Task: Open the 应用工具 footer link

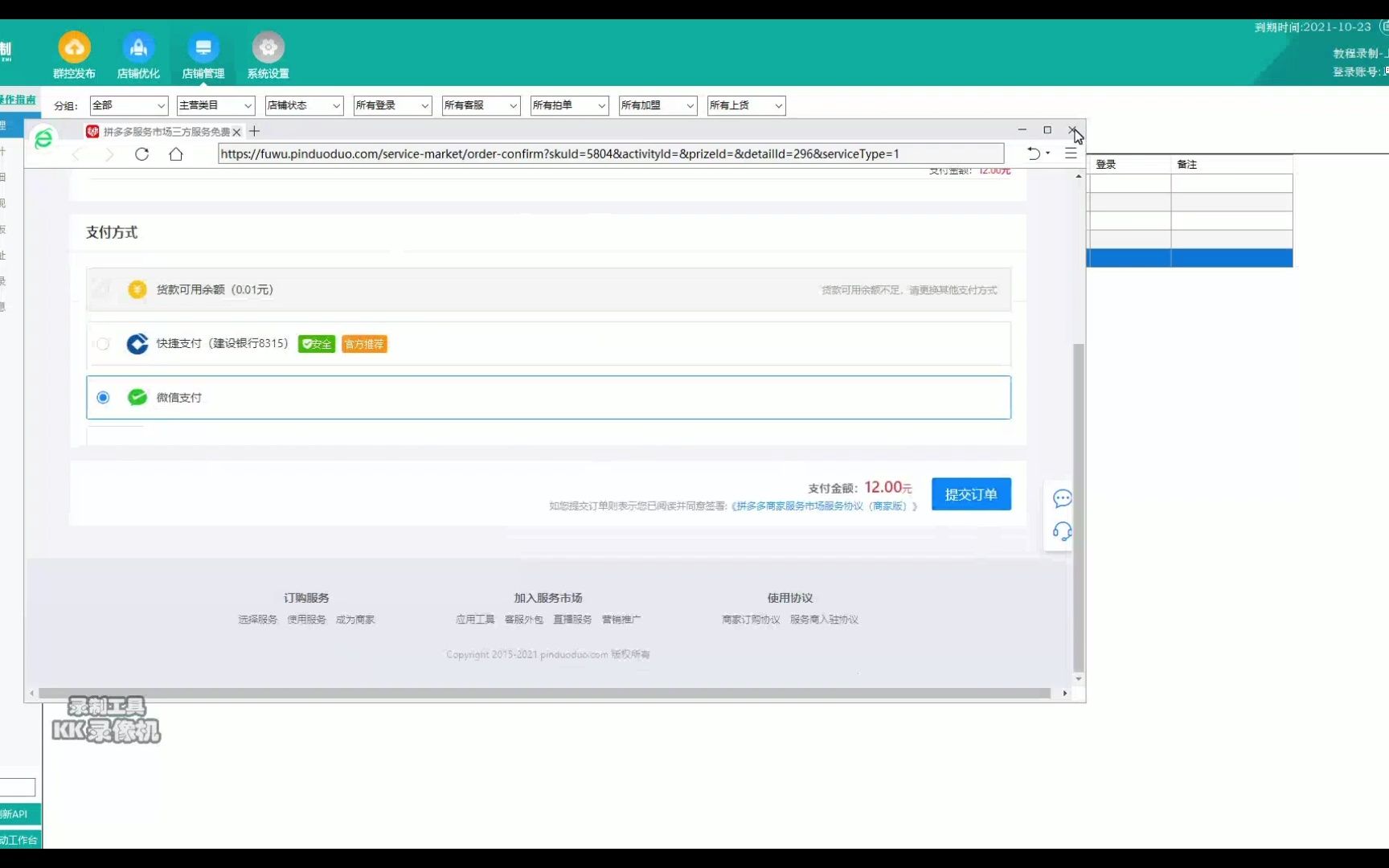Action: 475,620
